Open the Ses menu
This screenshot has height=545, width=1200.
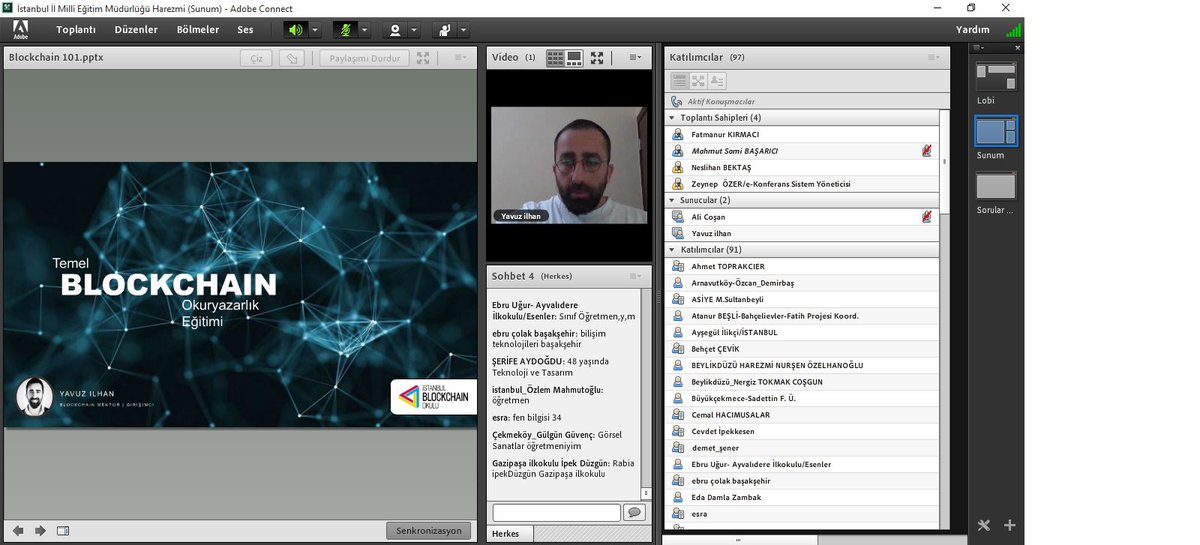click(x=245, y=30)
